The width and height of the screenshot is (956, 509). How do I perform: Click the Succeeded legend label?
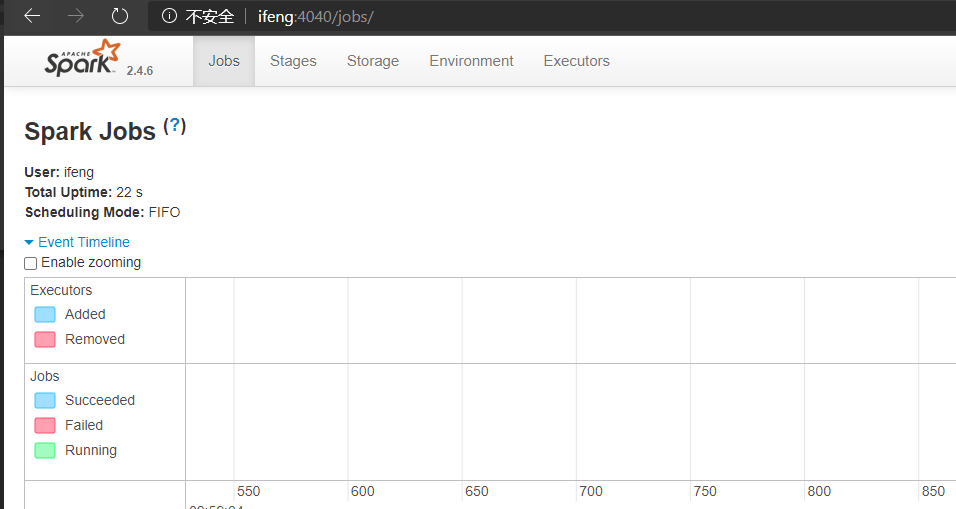pyautogui.click(x=100, y=400)
